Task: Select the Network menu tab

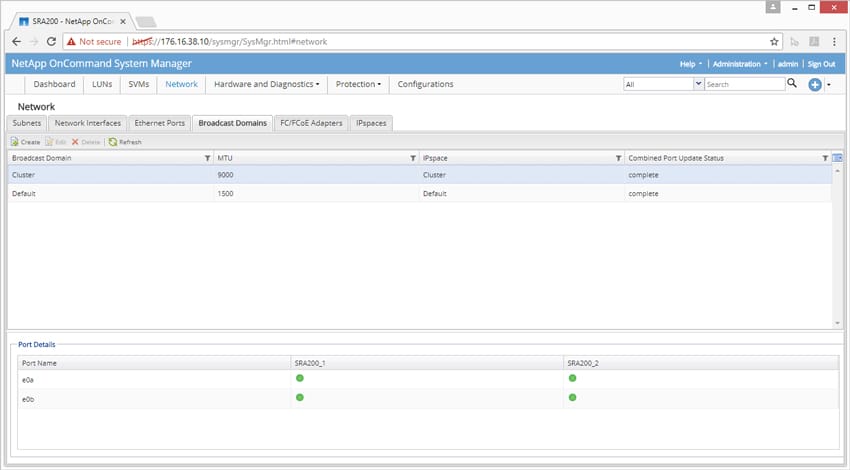Action: click(x=182, y=84)
